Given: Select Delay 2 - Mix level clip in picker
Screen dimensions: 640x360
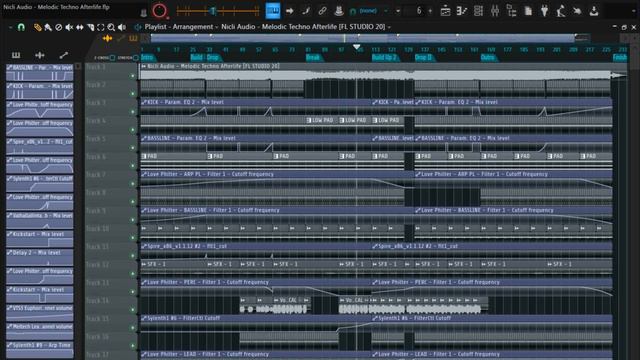Looking at the screenshot, I should coord(40,258).
